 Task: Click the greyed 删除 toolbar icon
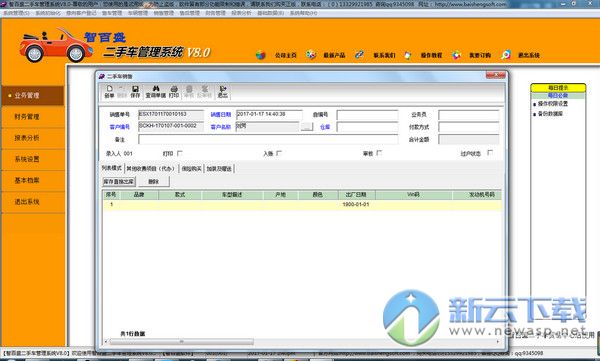click(x=122, y=91)
